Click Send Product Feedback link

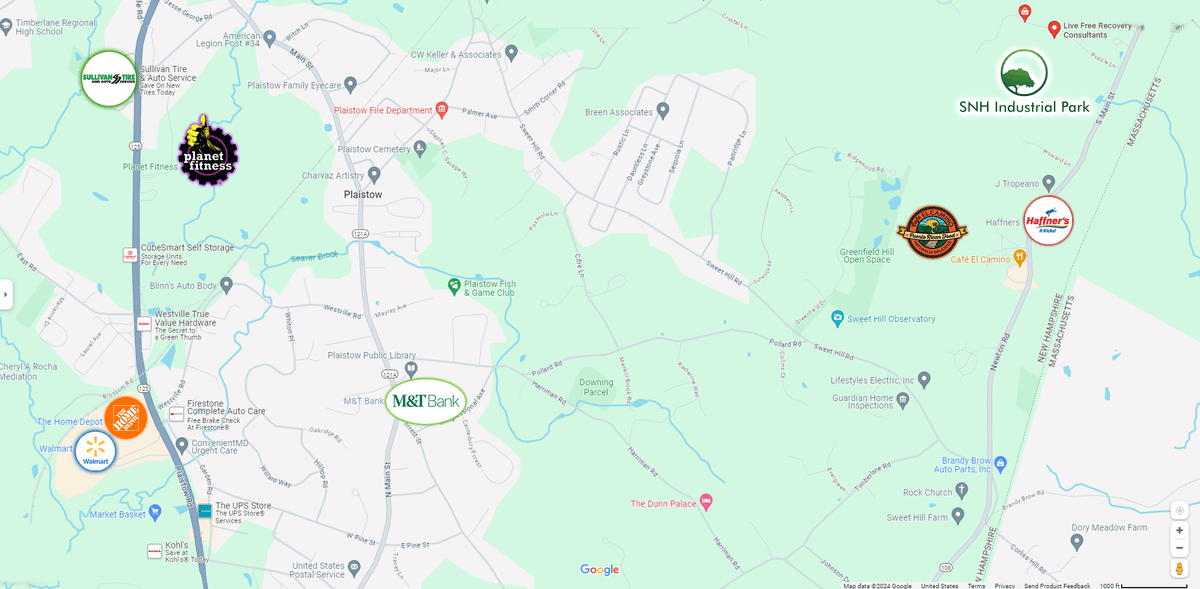[x=1057, y=586]
